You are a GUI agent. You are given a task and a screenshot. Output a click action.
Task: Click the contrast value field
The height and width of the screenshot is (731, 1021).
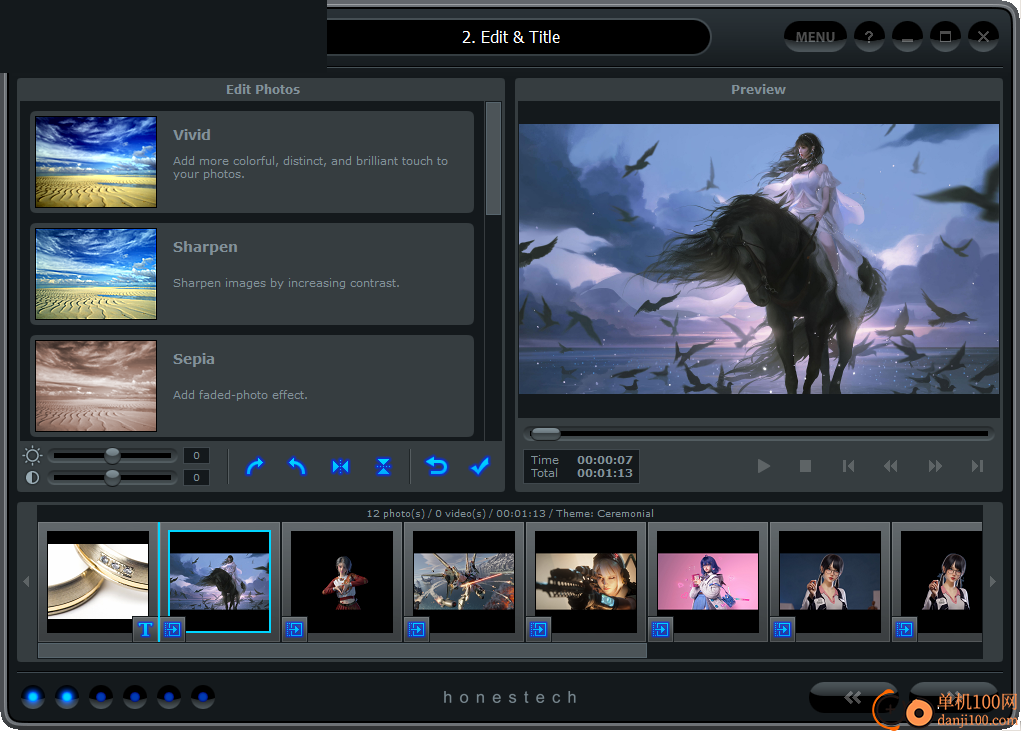196,478
